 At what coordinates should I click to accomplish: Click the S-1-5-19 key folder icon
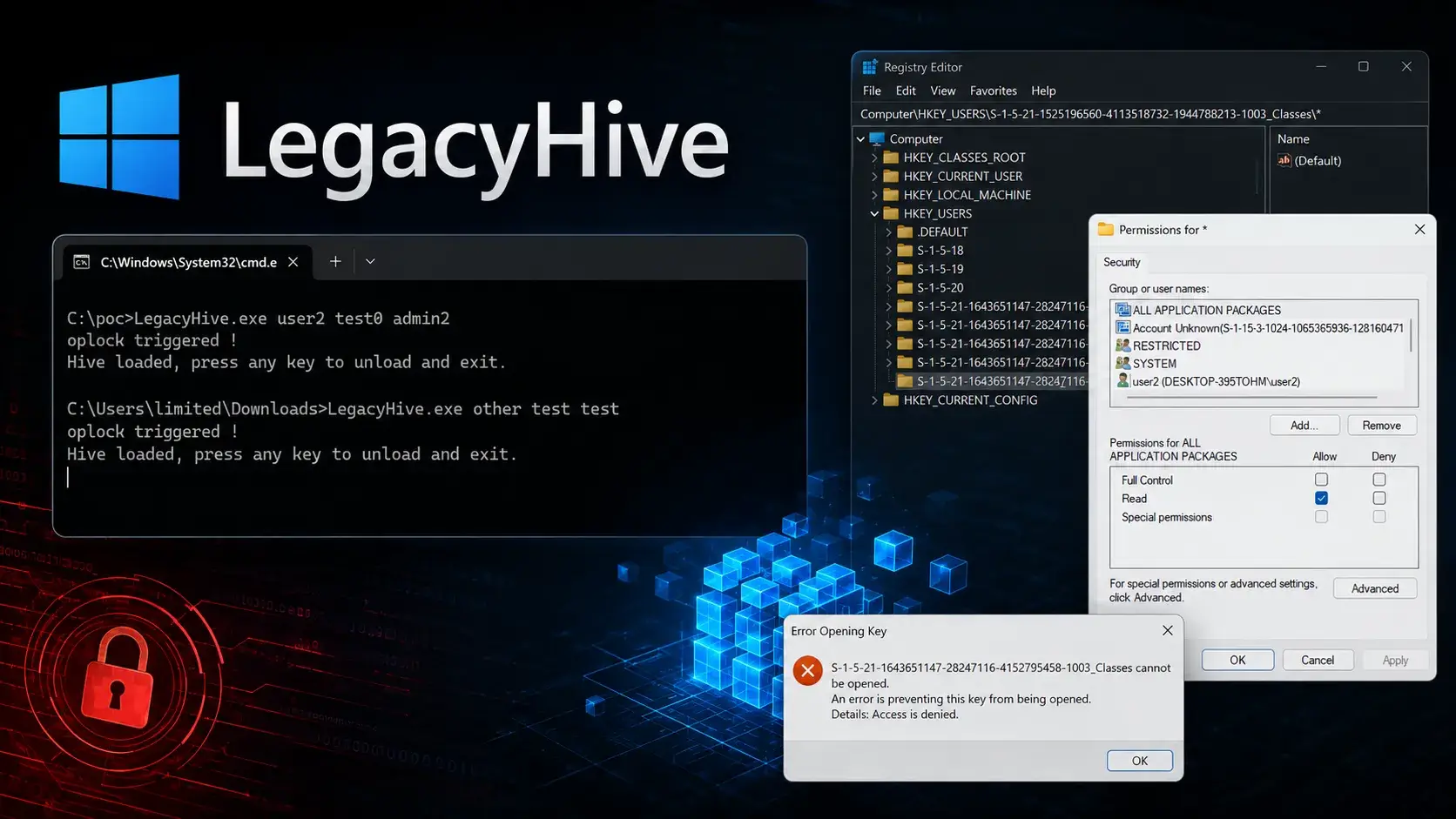[905, 269]
